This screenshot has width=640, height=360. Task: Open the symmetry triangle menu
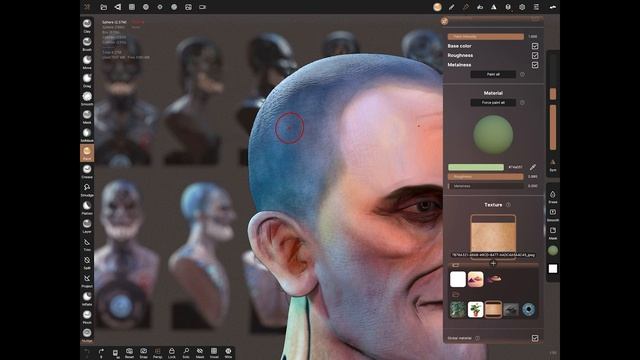click(493, 7)
